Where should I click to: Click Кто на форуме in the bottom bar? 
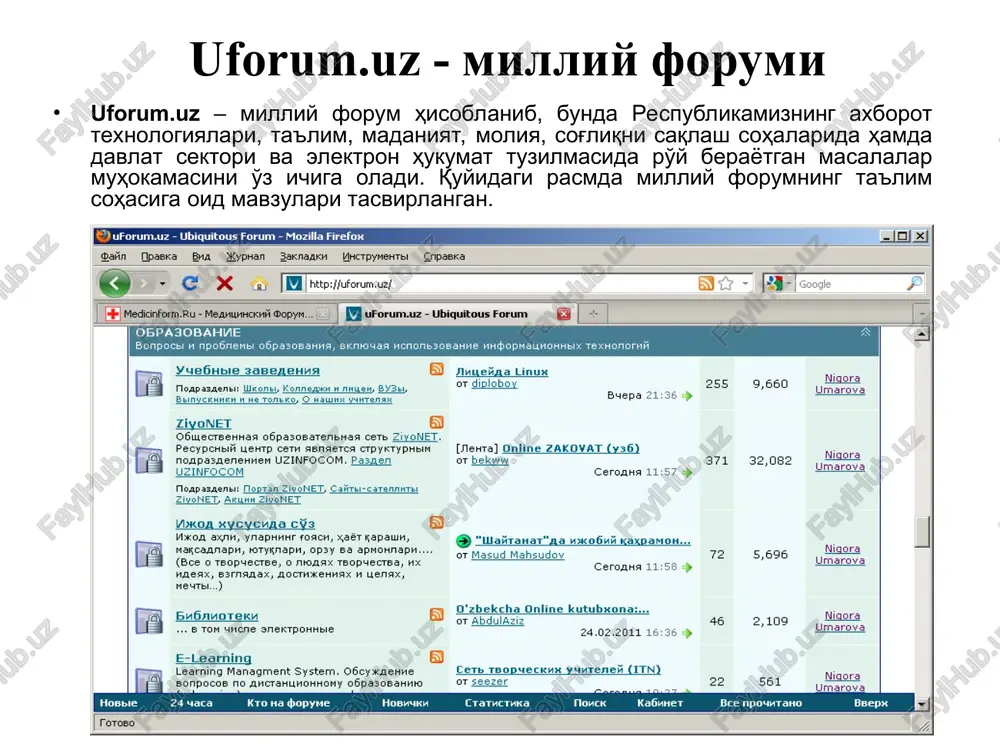pos(288,703)
